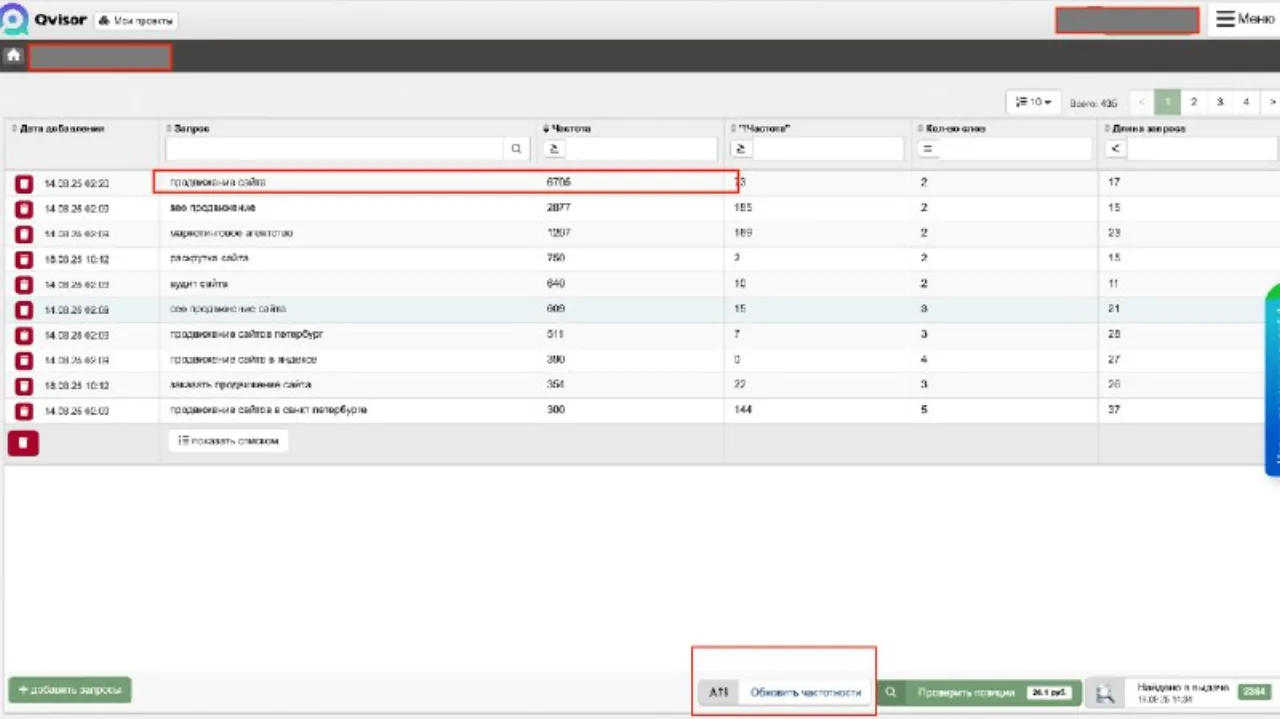Go to page 3 of results

click(1220, 102)
